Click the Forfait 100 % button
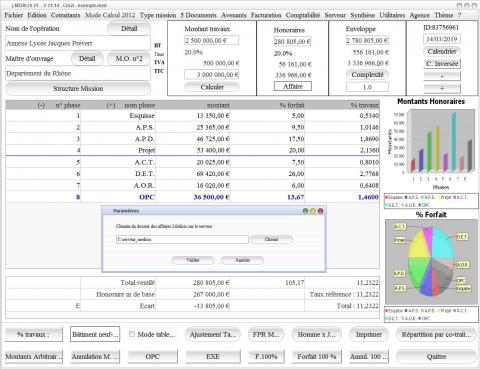Viewport: 480px width, 369px height. pyautogui.click(x=316, y=356)
